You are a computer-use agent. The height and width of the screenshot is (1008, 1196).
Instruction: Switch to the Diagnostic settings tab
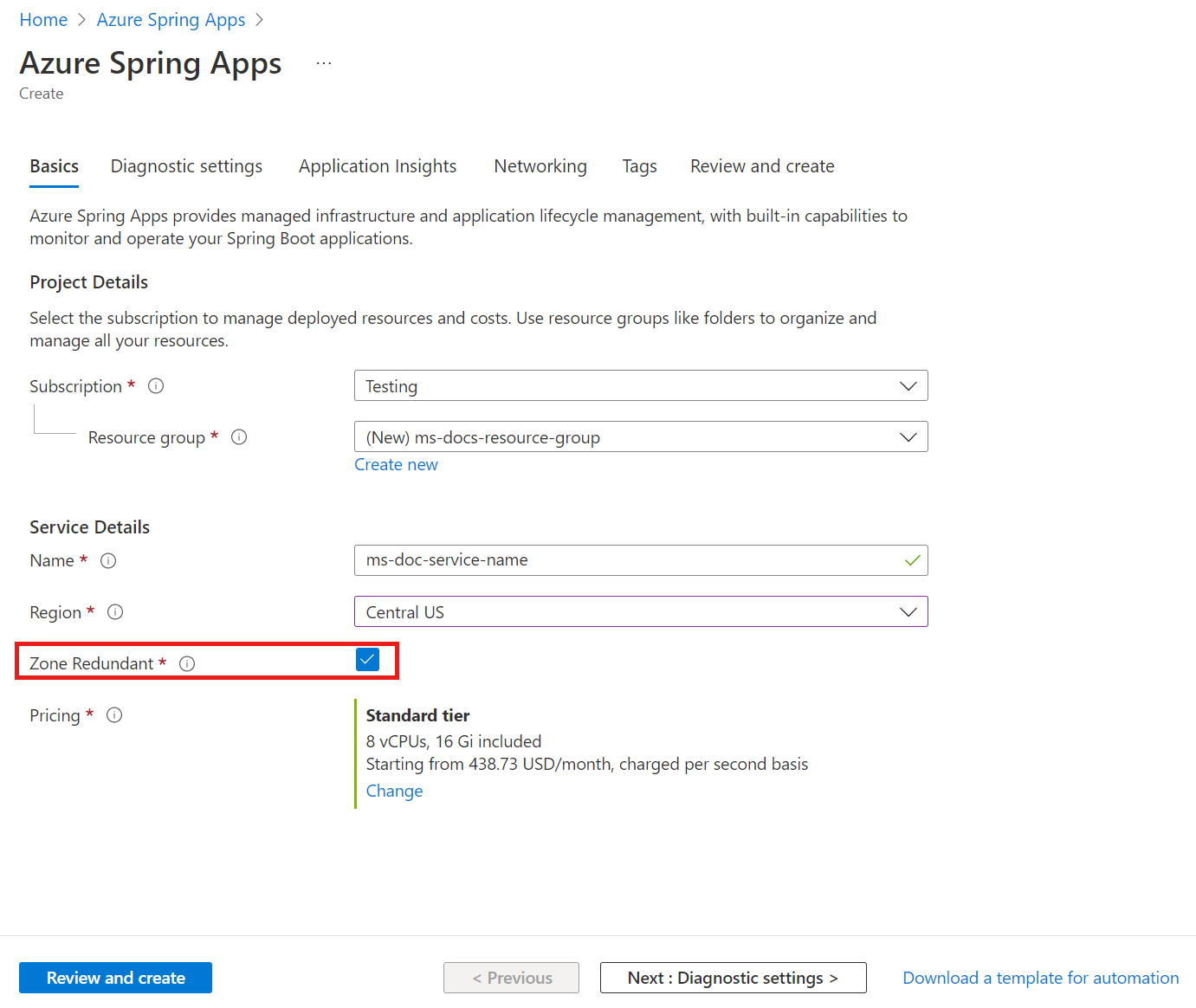(186, 166)
